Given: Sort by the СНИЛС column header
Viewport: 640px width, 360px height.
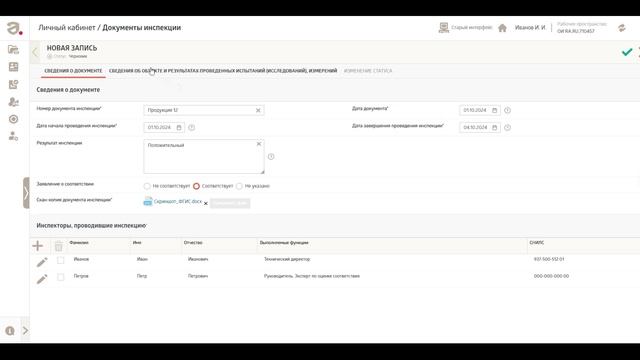Looking at the screenshot, I should pyautogui.click(x=537, y=242).
